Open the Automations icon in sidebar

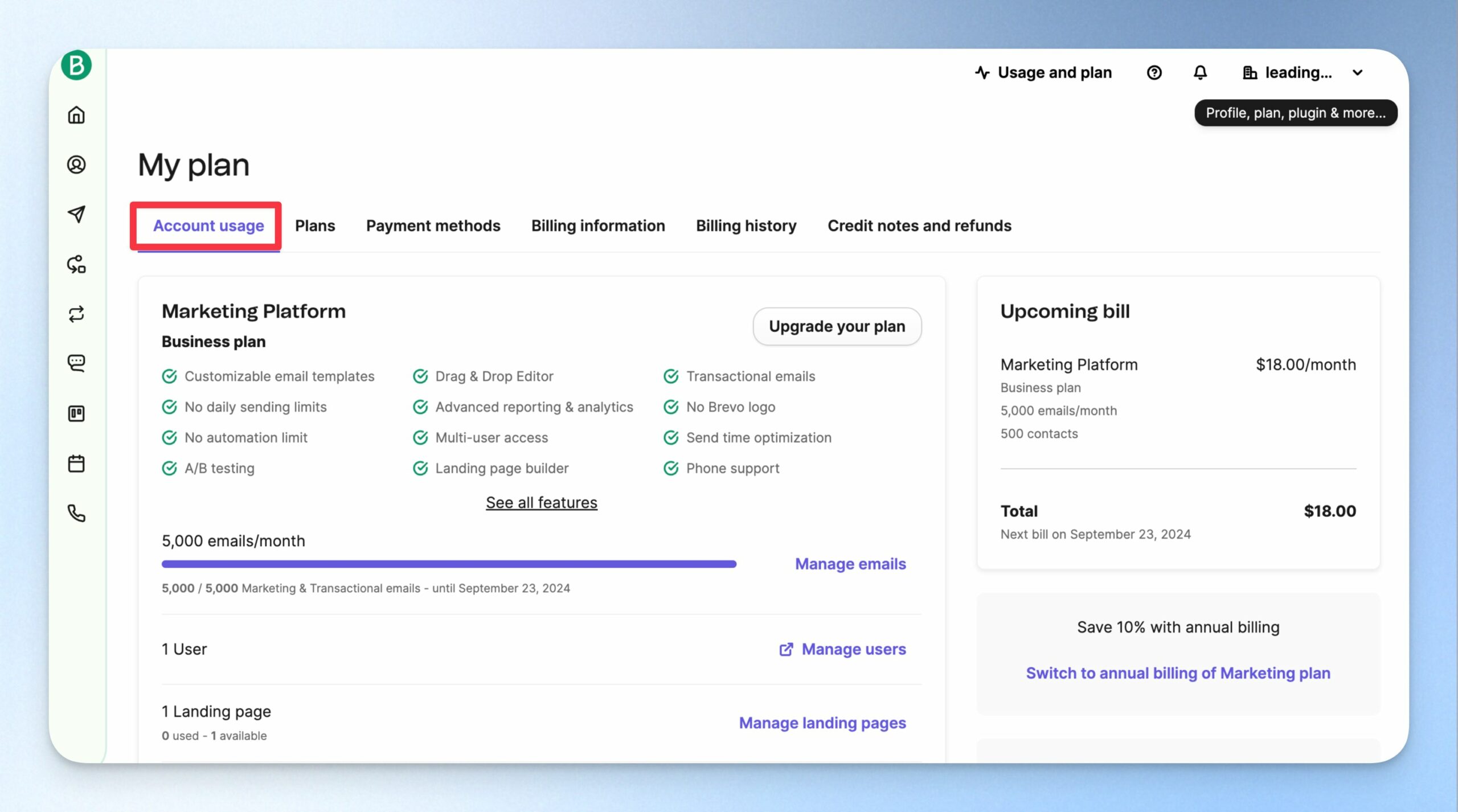point(76,264)
